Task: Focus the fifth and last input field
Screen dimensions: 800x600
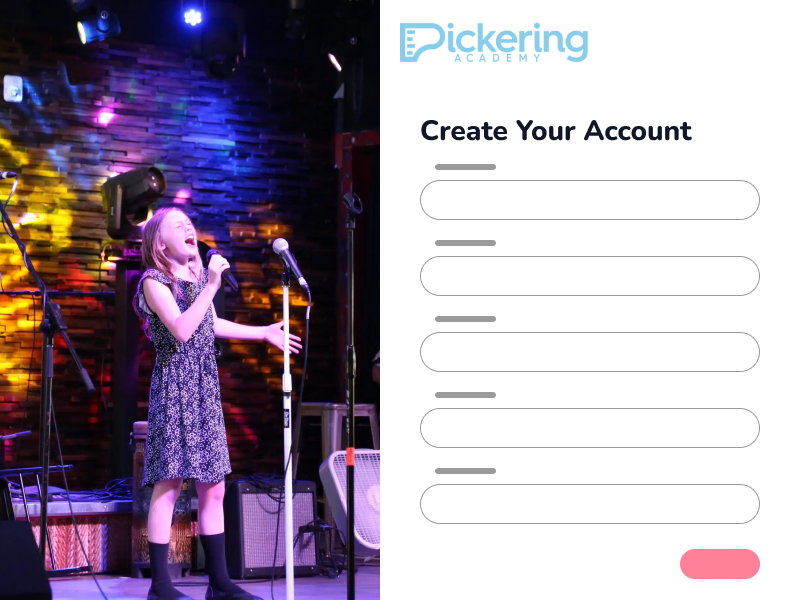Action: pos(590,504)
